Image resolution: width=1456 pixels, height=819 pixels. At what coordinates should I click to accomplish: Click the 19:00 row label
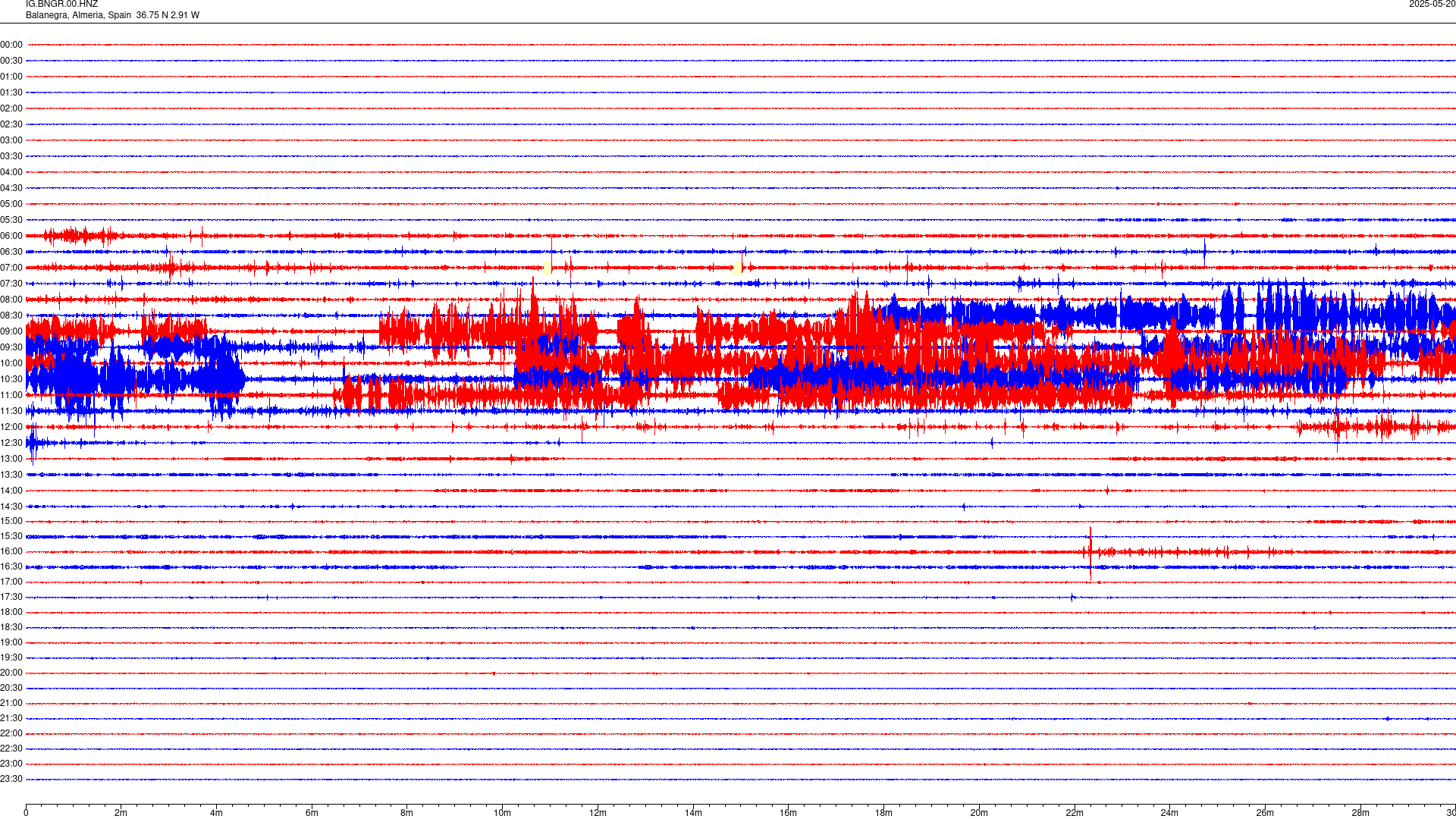click(x=11, y=642)
